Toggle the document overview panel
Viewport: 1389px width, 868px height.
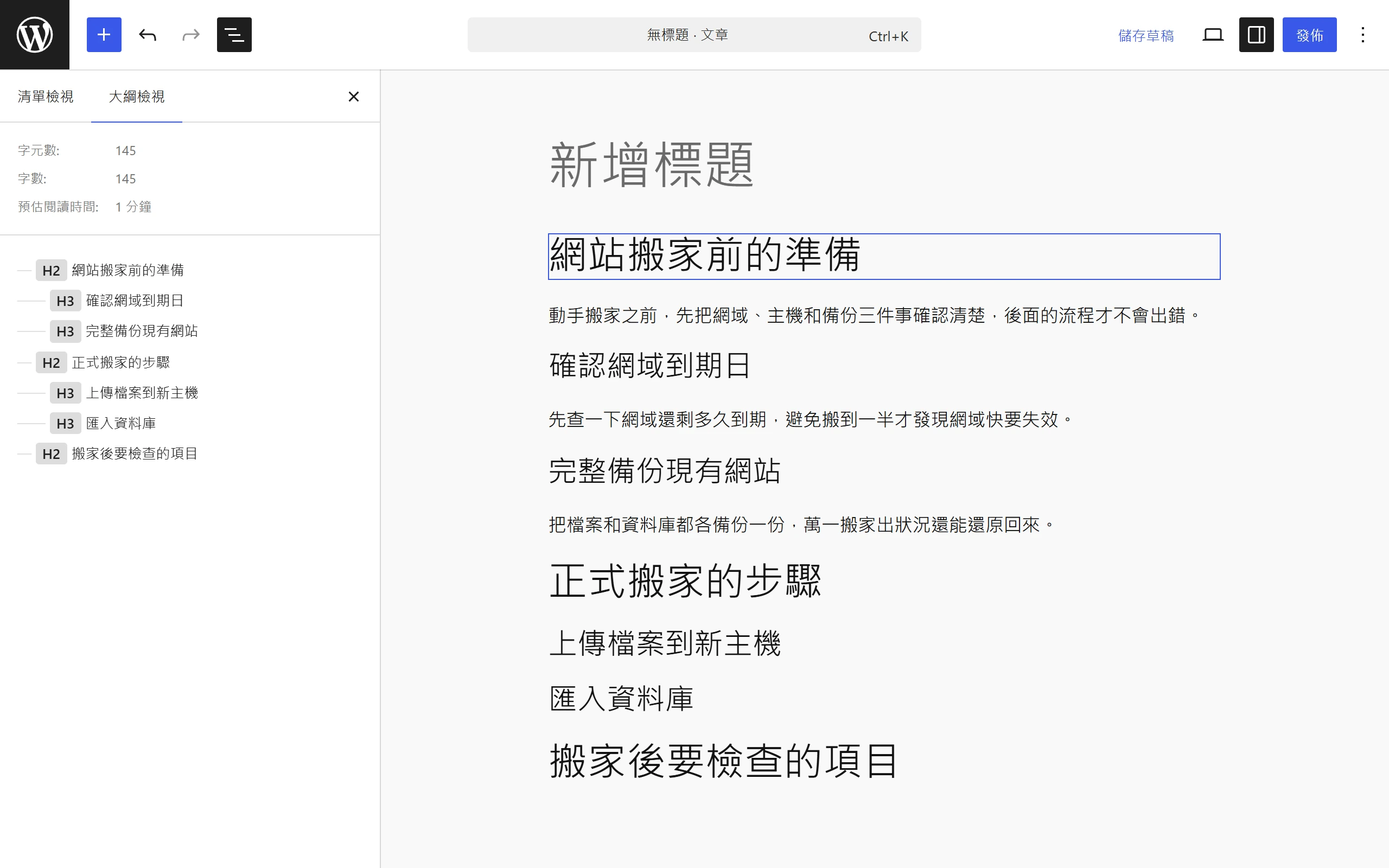click(234, 34)
